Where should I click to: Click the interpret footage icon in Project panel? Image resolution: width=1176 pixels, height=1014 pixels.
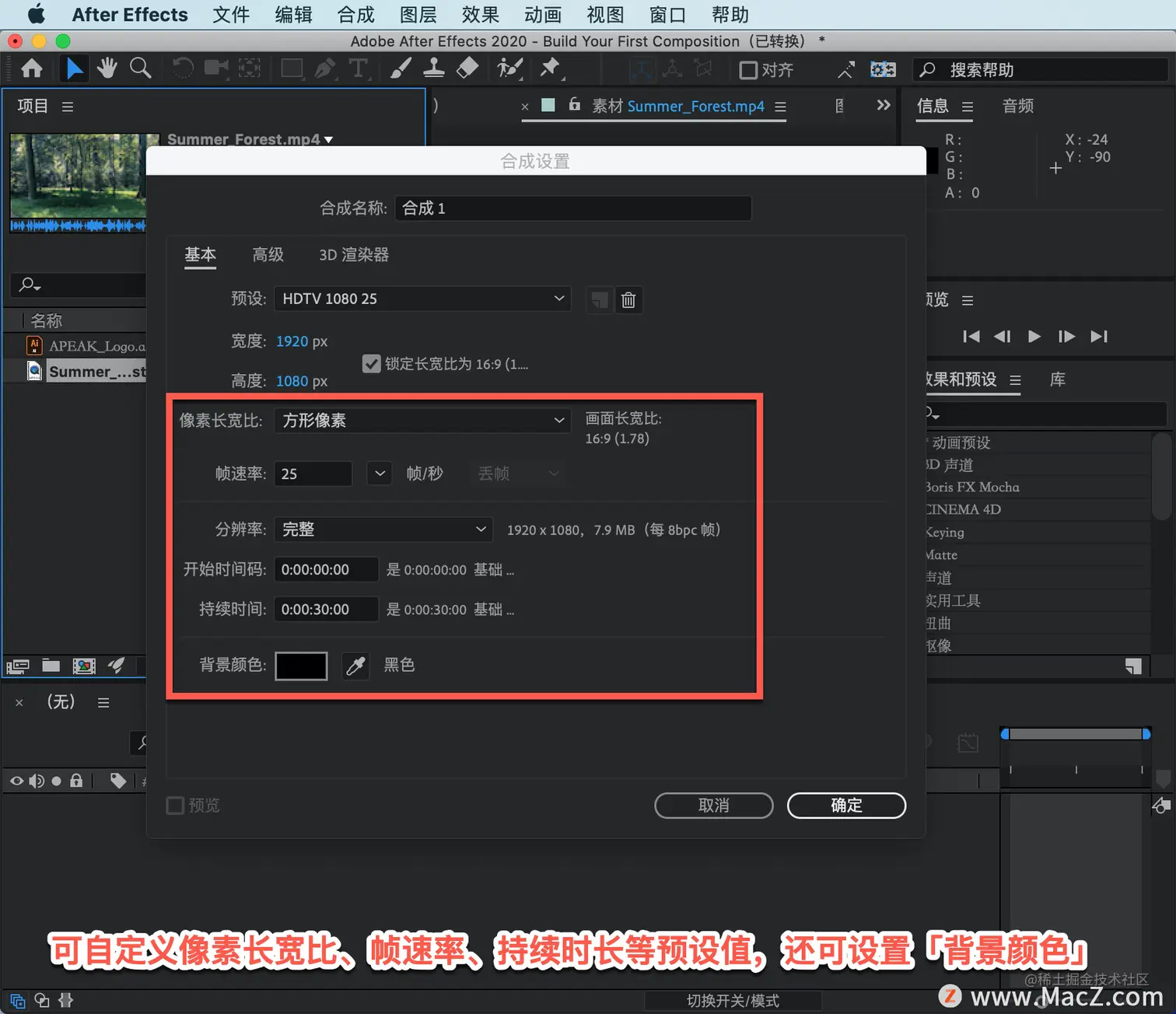(x=18, y=666)
